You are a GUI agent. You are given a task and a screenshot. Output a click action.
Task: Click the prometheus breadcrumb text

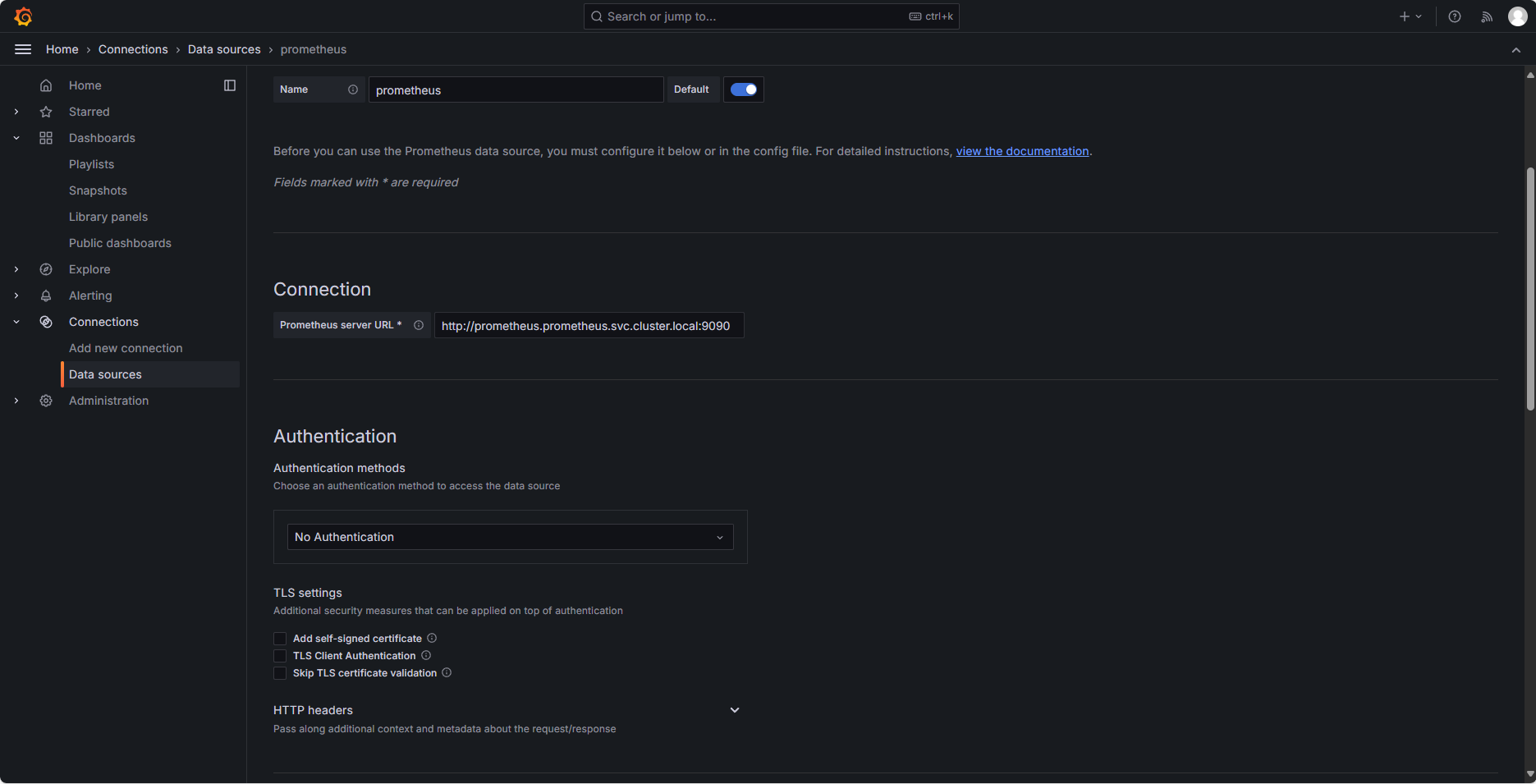coord(314,49)
